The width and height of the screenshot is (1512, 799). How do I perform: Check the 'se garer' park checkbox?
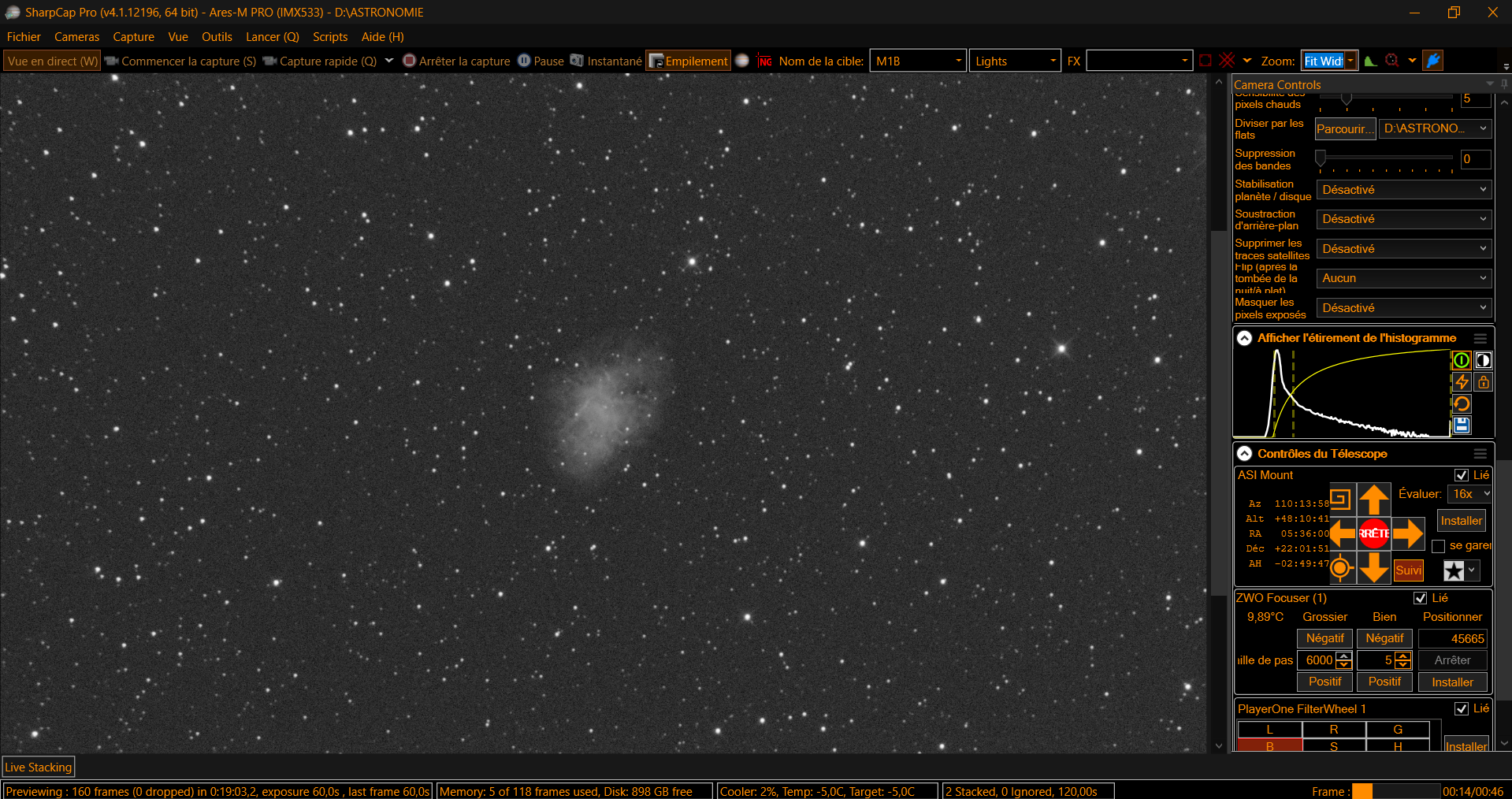(1439, 546)
